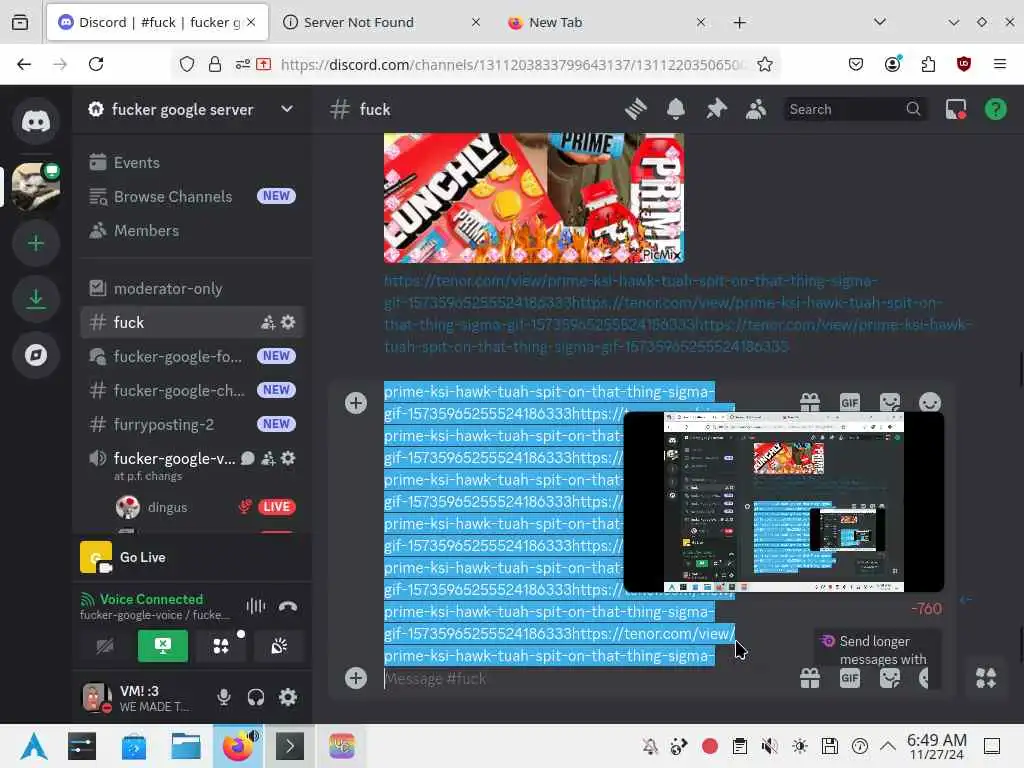The width and height of the screenshot is (1024, 768).
Task: Open Firefox extensions puzzle icon
Action: click(x=928, y=64)
